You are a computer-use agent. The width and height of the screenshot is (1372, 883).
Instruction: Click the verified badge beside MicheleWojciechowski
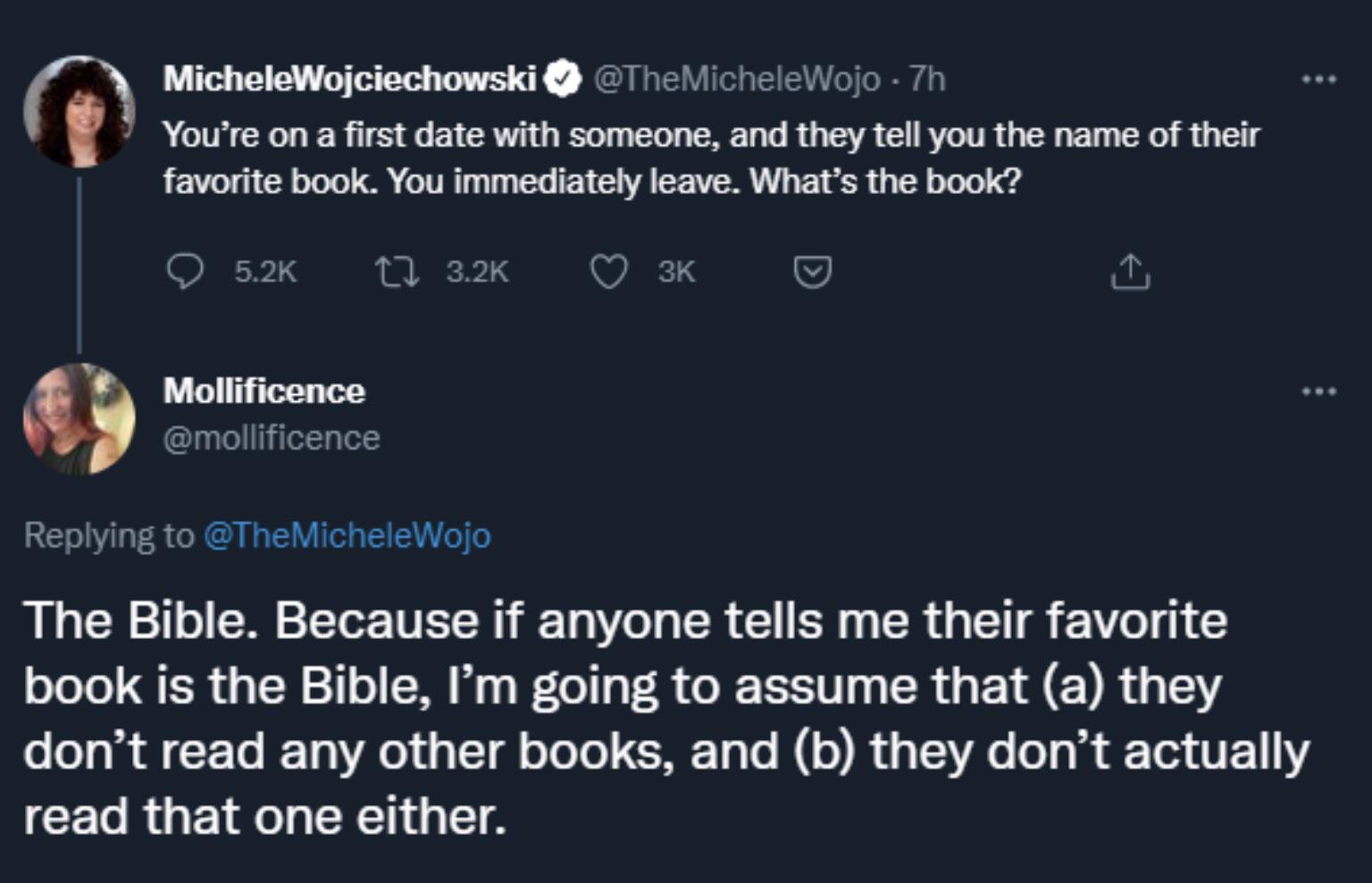coord(563,80)
